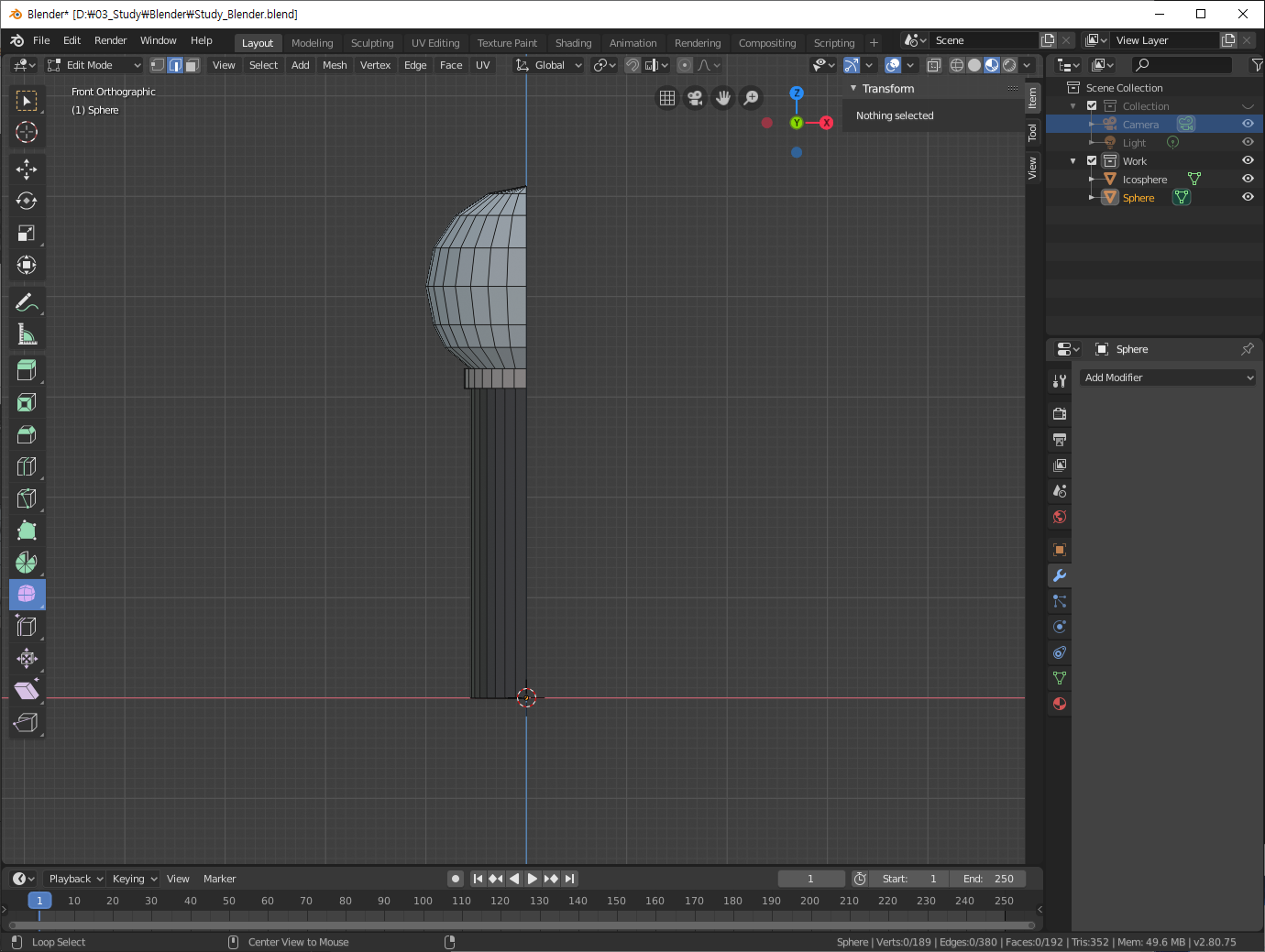Select the Move tool in toolbar
Screen dimensions: 1265x952
(x=27, y=169)
